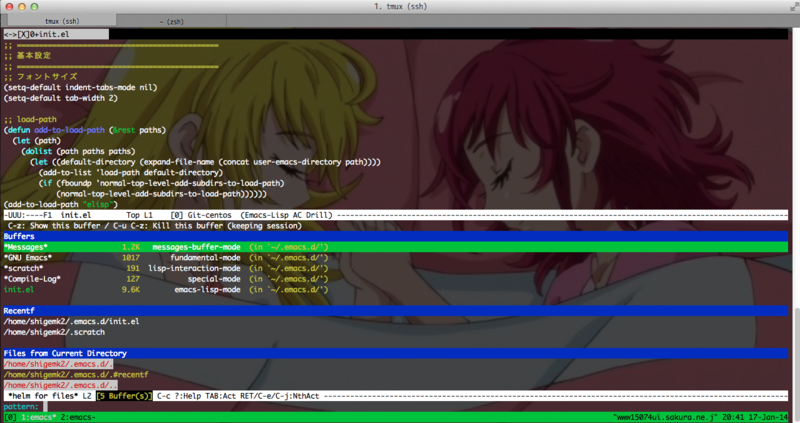Click lisp-interaction-mode in the *scratch* row

click(194, 268)
